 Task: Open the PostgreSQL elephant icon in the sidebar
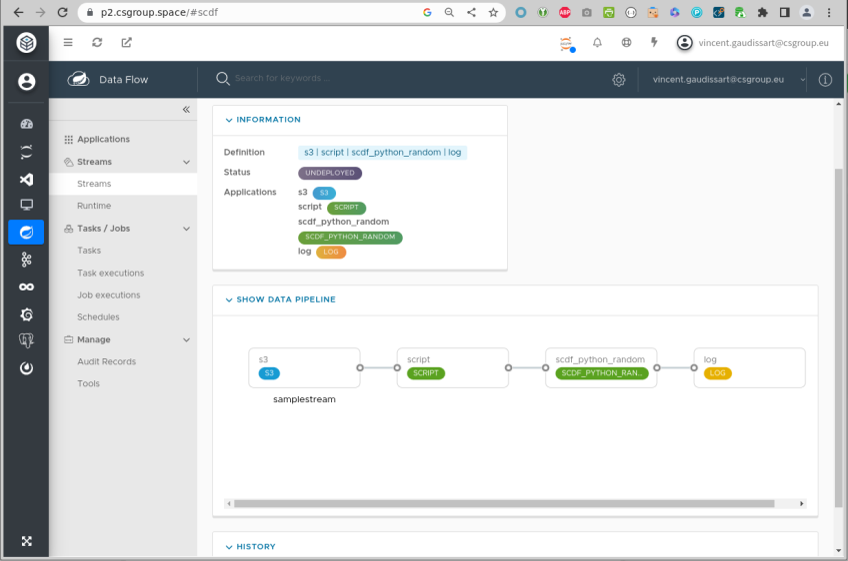click(x=26, y=340)
